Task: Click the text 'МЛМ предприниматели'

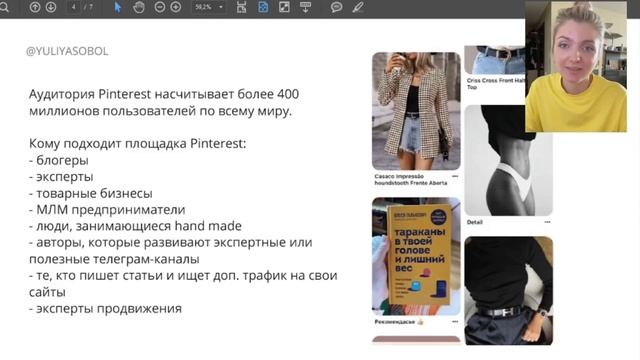Action: pyautogui.click(x=111, y=210)
